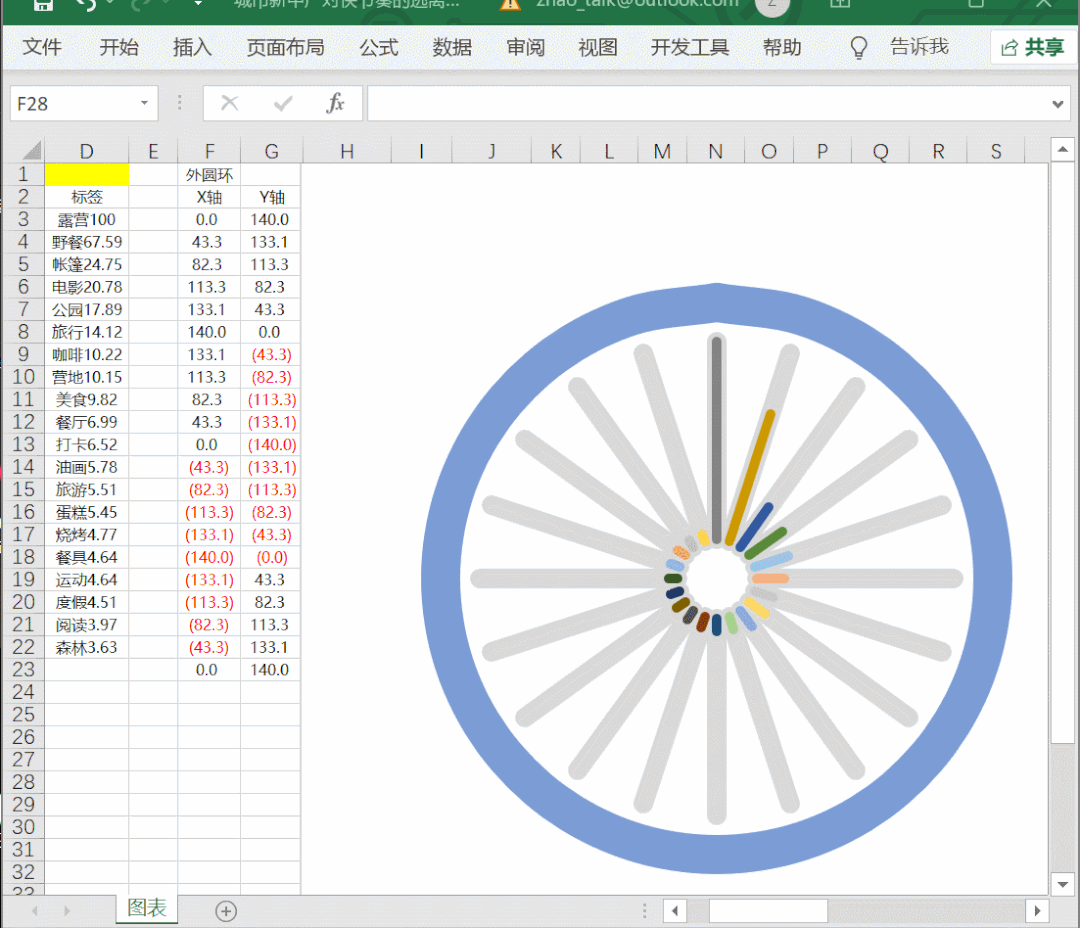Select cell containing 咖啡10.22
The width and height of the screenshot is (1080, 928).
[86, 354]
